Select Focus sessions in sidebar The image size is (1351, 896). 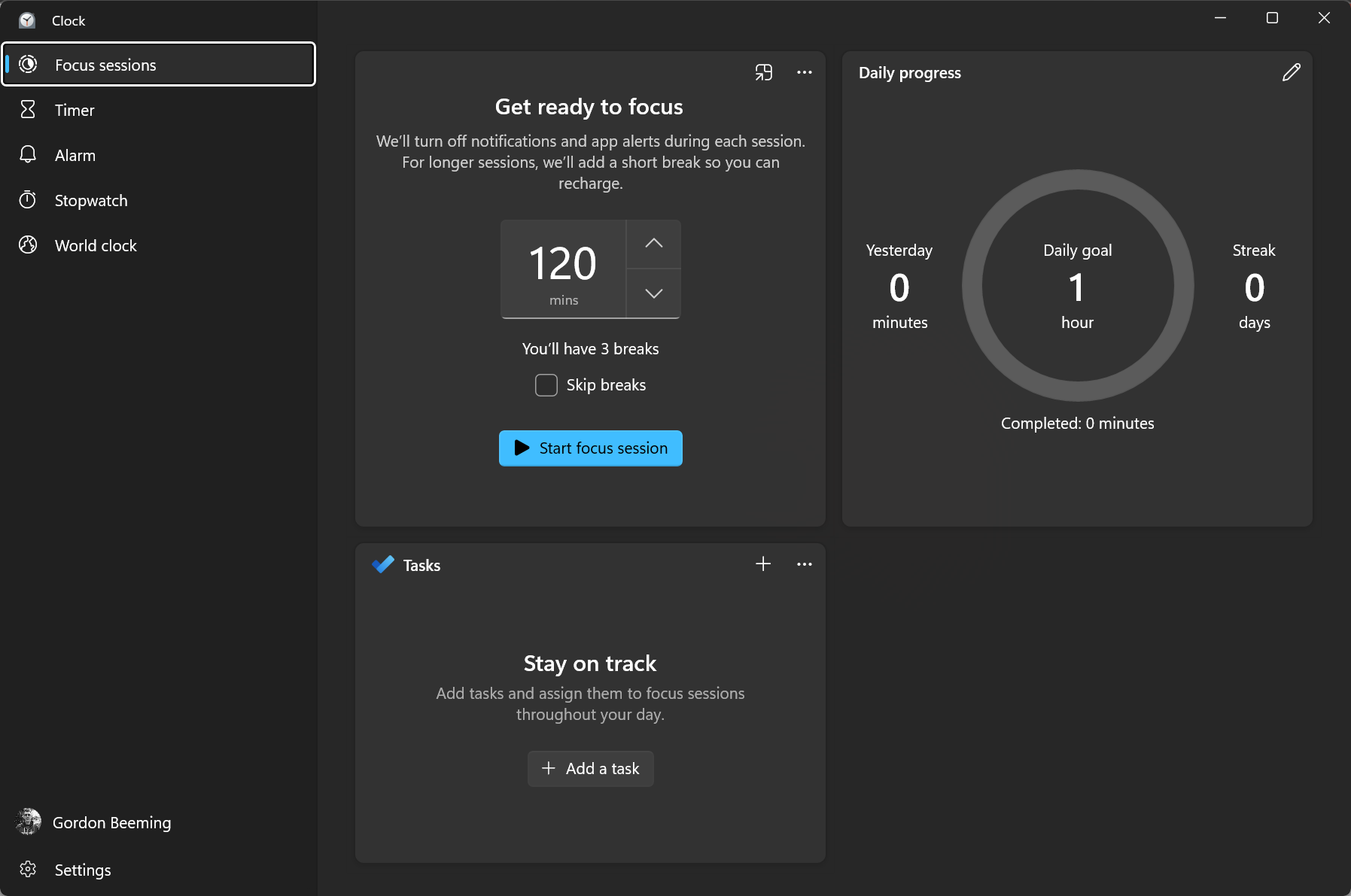pyautogui.click(x=105, y=65)
